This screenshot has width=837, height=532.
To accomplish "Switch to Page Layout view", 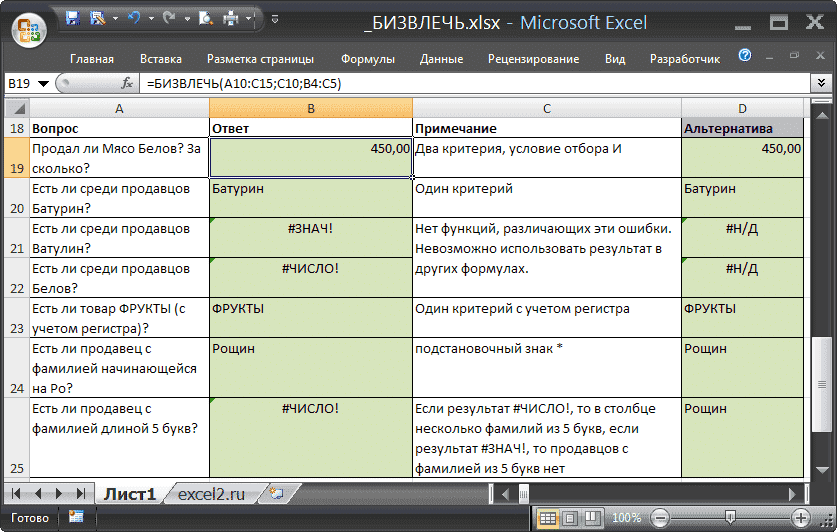I will pos(570,518).
